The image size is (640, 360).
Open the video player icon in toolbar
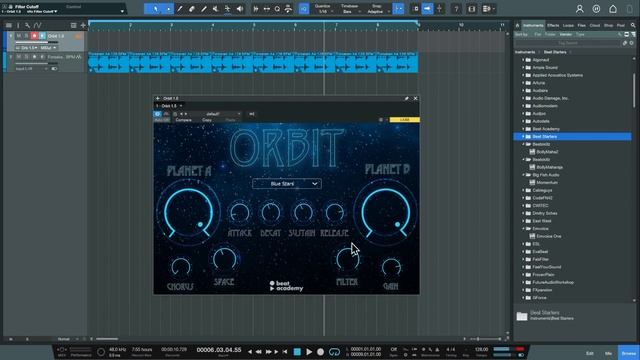[x=472, y=9]
